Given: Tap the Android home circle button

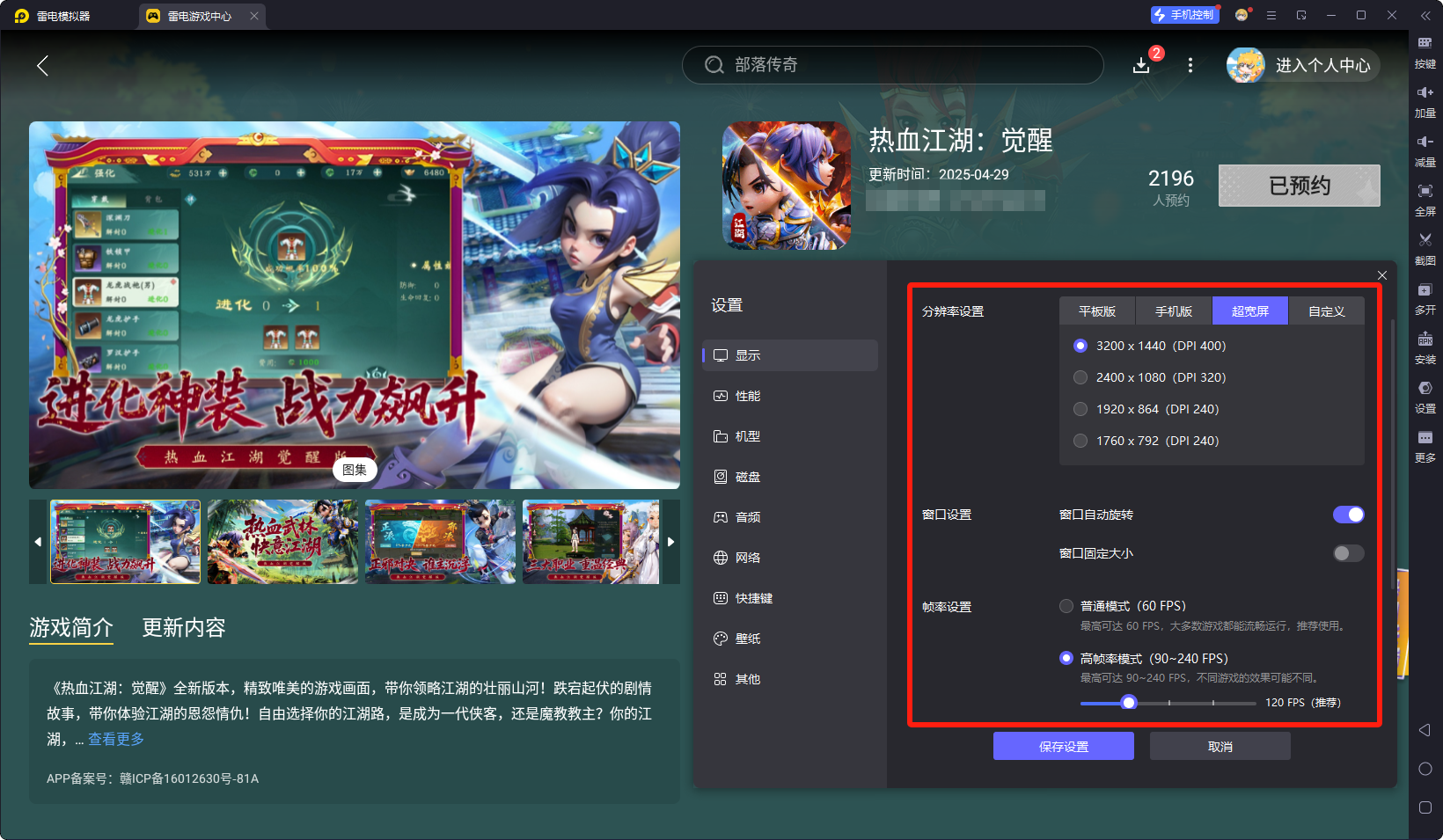Looking at the screenshot, I should [1425, 769].
